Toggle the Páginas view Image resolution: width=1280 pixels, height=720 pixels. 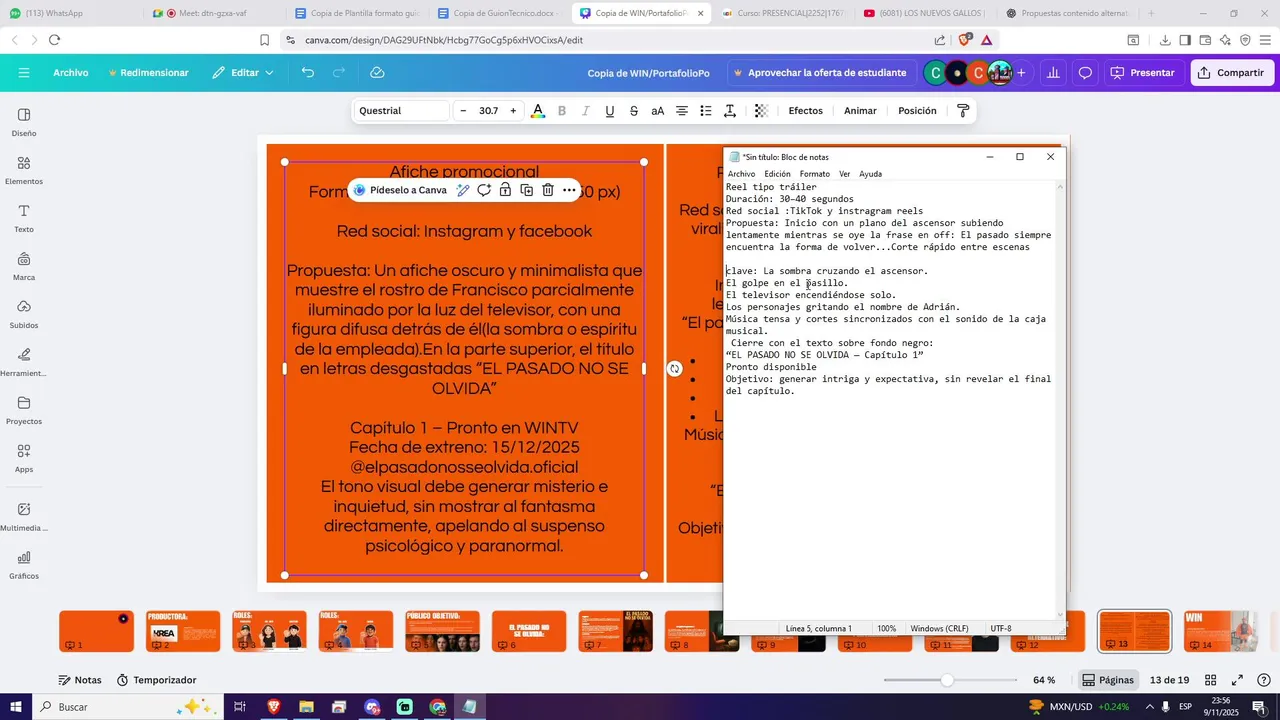(x=1108, y=680)
